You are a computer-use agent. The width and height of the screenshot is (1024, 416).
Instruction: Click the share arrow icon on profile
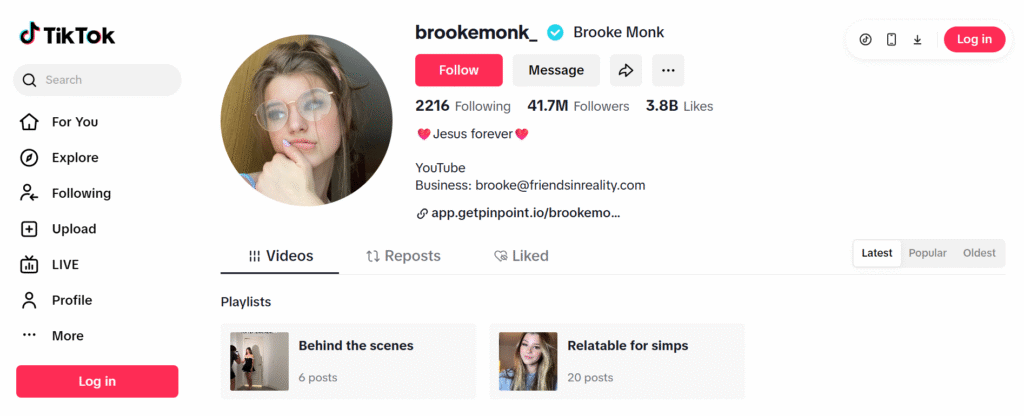(626, 70)
